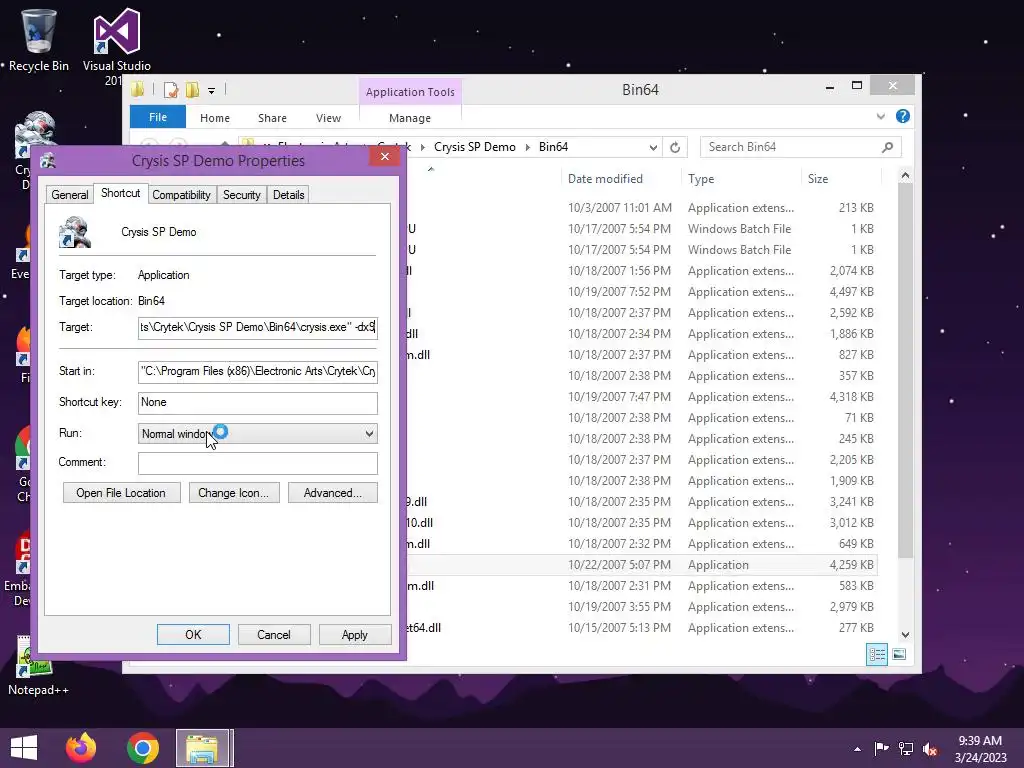The width and height of the screenshot is (1024, 768).
Task: Click the muted volume tray icon
Action: click(930, 749)
